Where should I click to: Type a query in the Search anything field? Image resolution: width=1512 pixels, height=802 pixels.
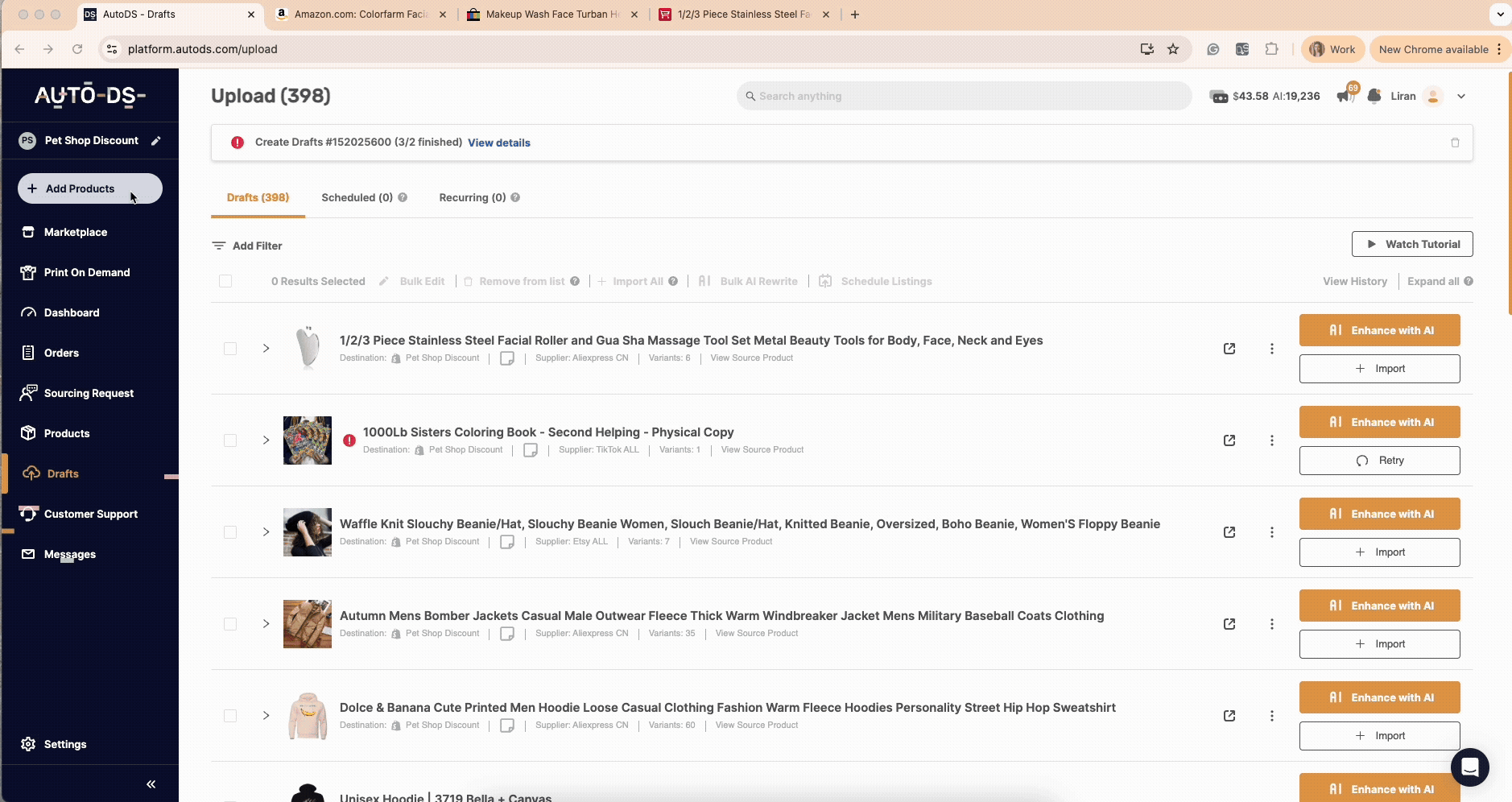tap(963, 96)
